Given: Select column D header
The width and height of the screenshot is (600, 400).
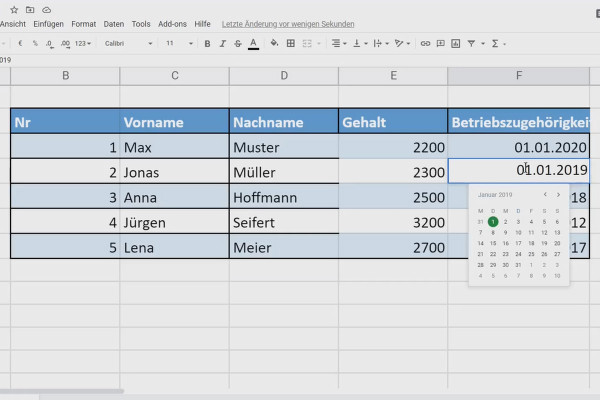Looking at the screenshot, I should click(284, 76).
